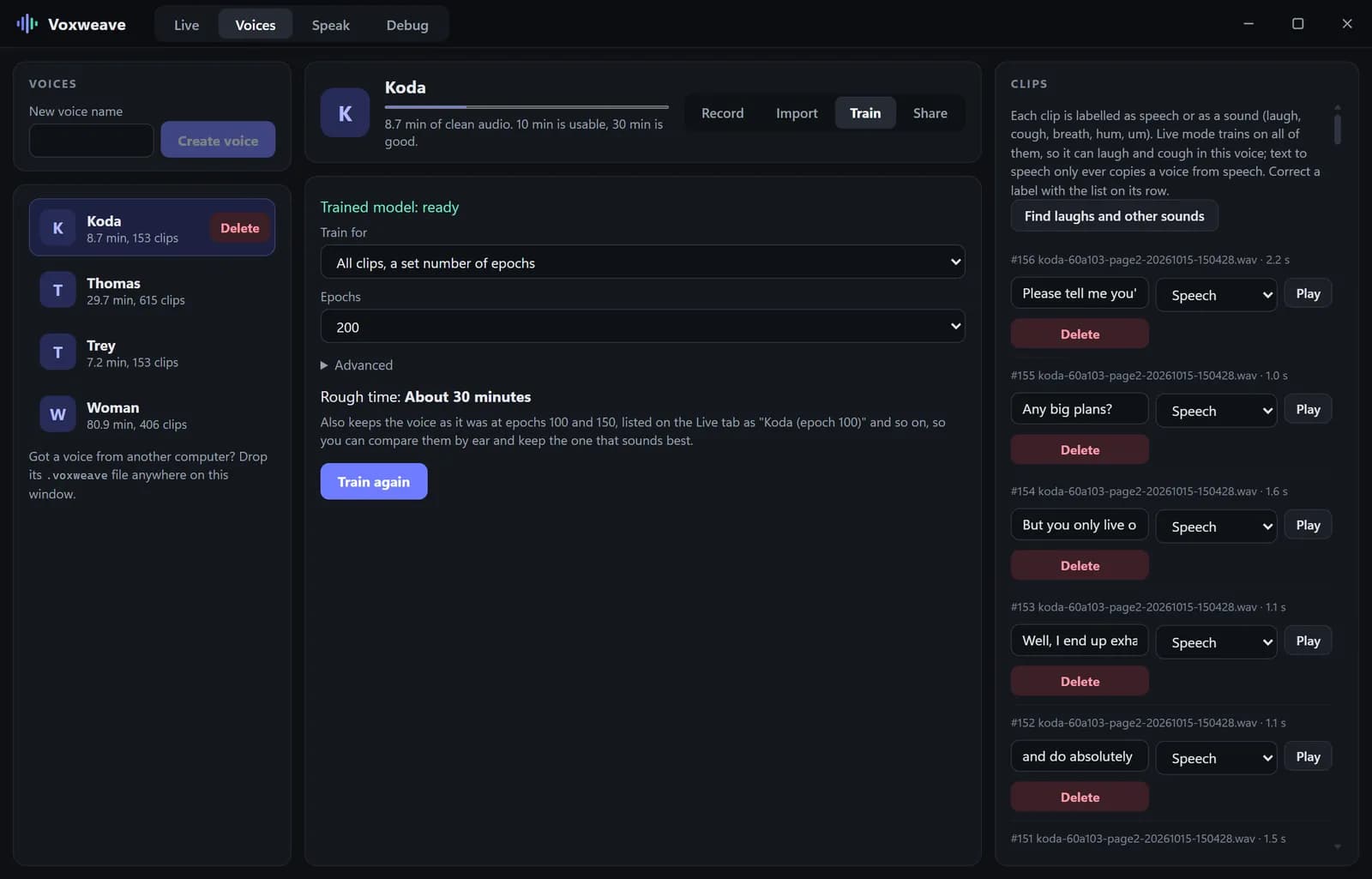Select the Import mode tab
The image size is (1372, 879).
[x=797, y=113]
